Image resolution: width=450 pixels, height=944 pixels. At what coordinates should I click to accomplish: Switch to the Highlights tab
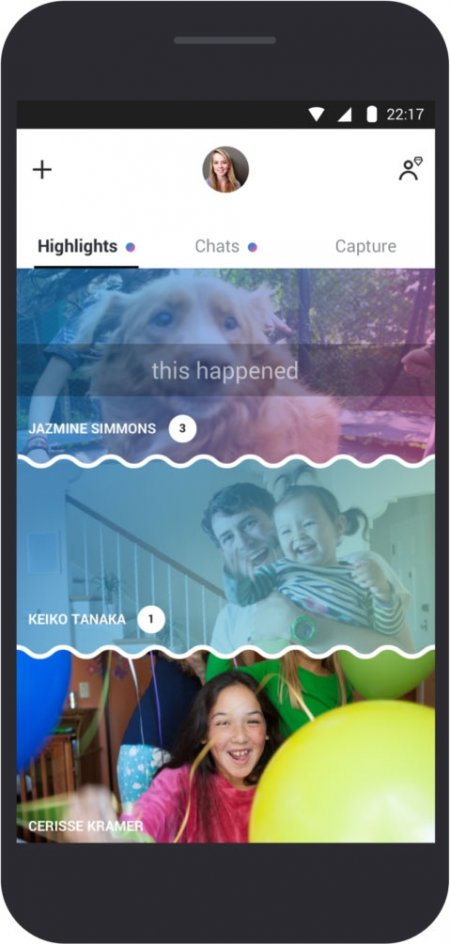coord(77,246)
